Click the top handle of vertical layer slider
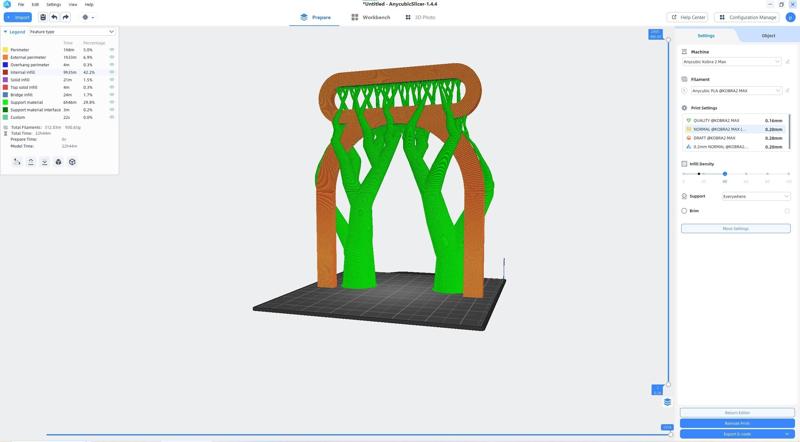Viewport: 800px width, 442px height. pos(668,39)
